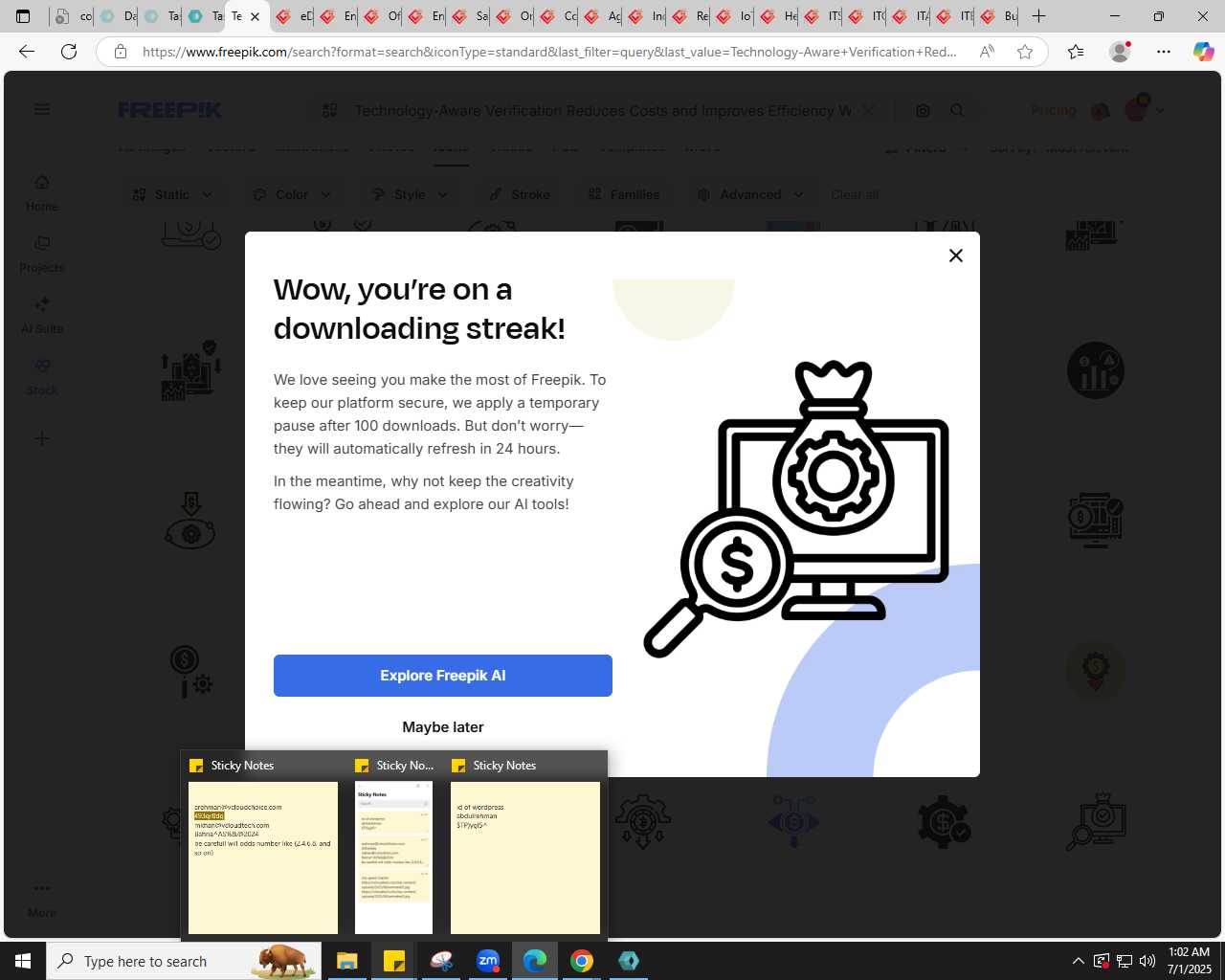Image resolution: width=1225 pixels, height=980 pixels.
Task: Expand the Style filter dropdown
Action: 410,194
